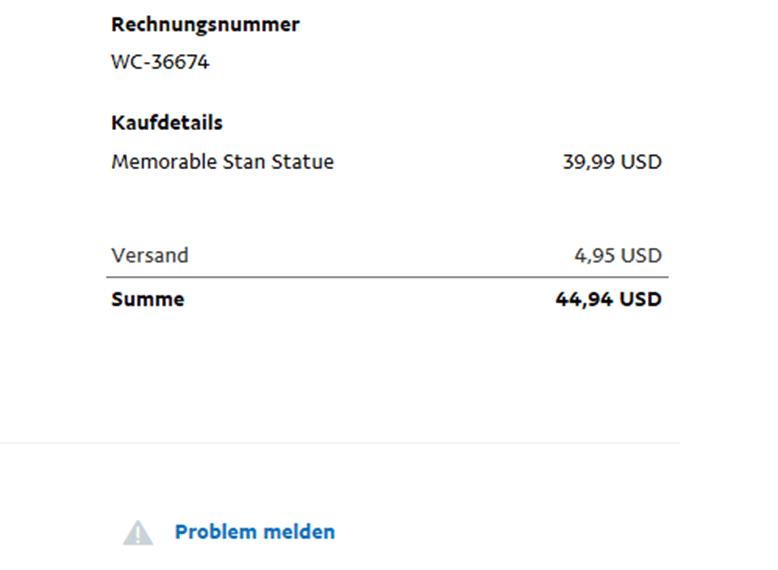The image size is (778, 570).
Task: Click the item price 39,99 USD
Action: point(611,162)
